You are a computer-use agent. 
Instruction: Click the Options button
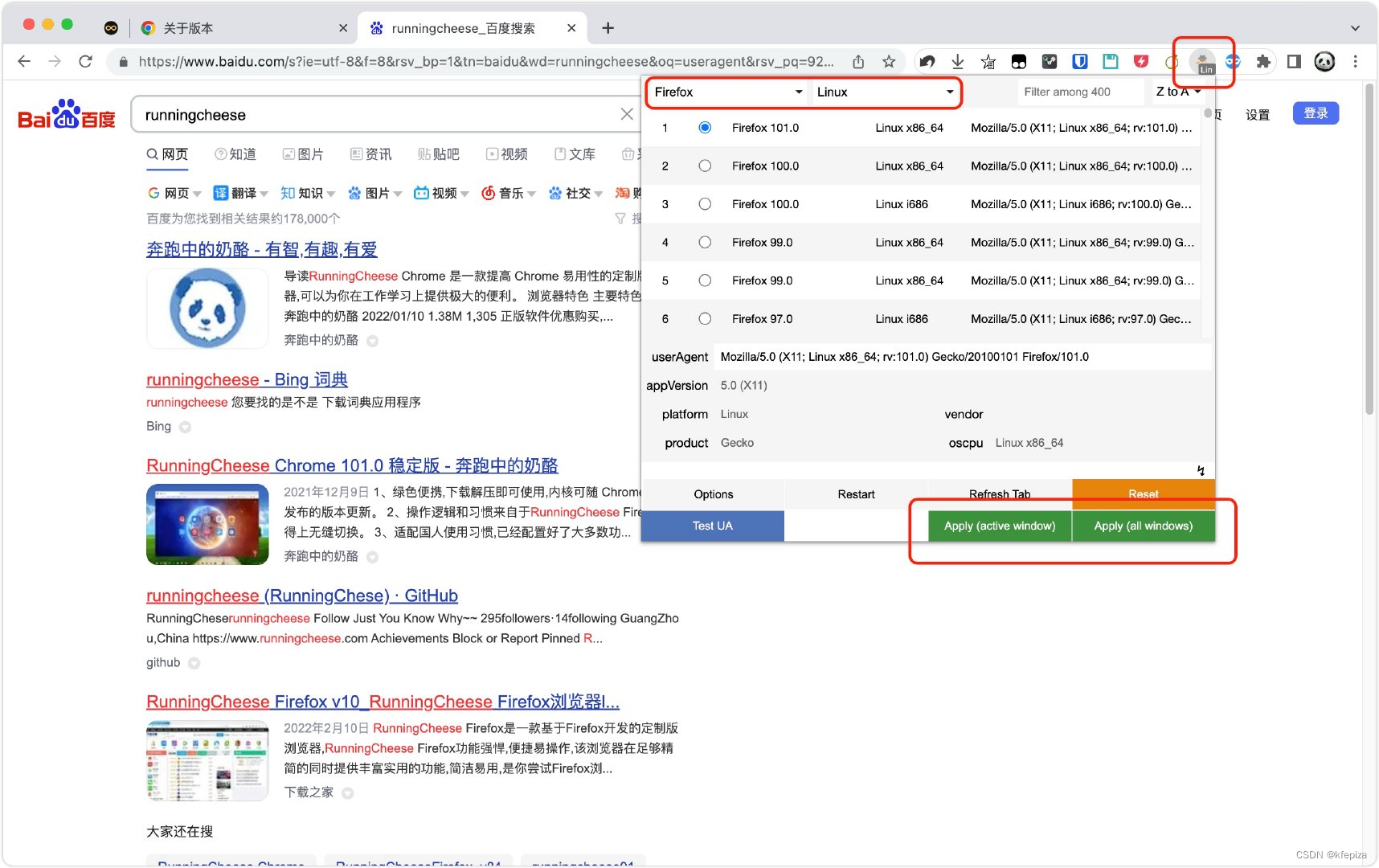714,494
